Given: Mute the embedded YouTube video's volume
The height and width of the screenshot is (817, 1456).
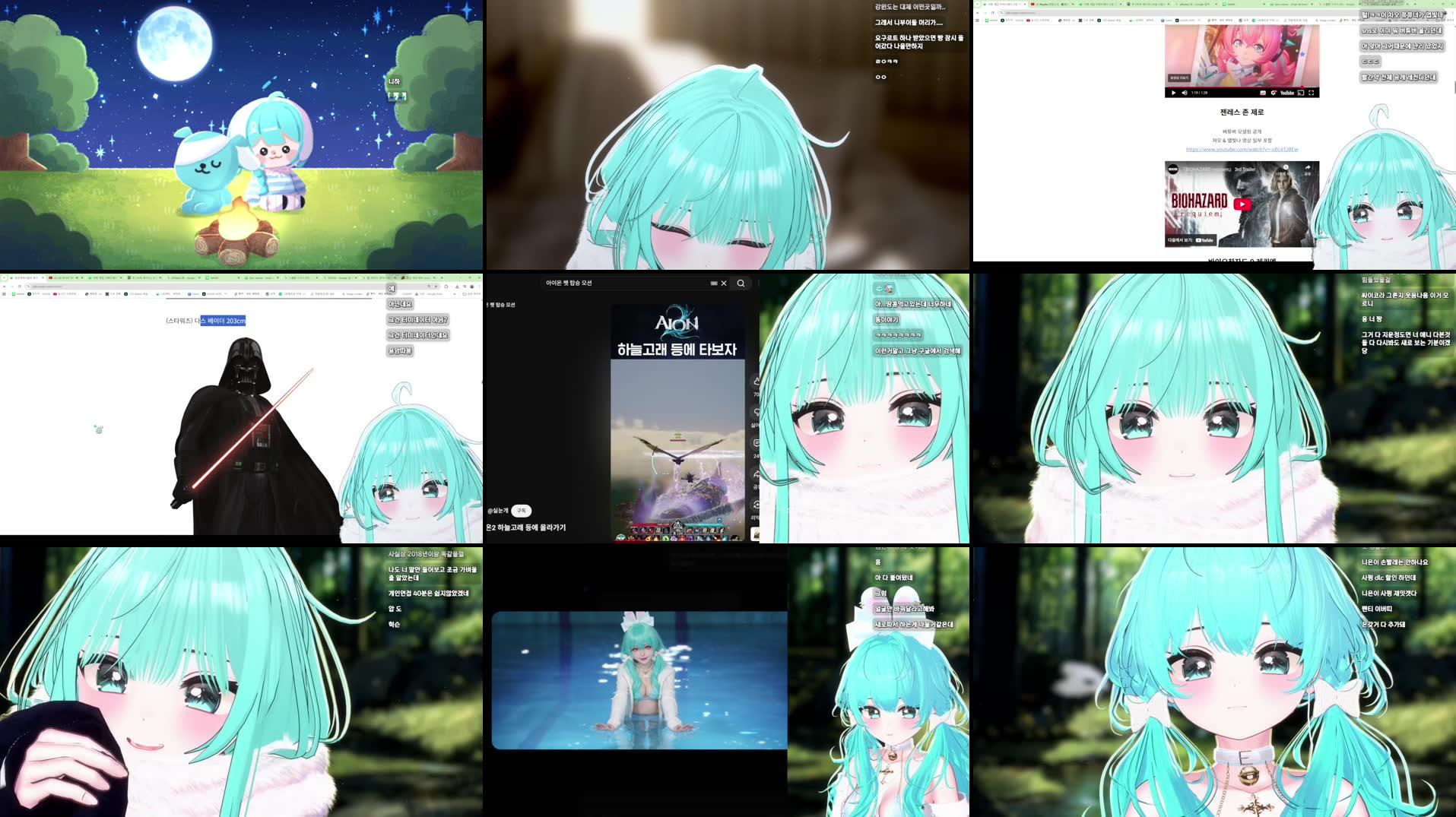Looking at the screenshot, I should coord(1185,93).
